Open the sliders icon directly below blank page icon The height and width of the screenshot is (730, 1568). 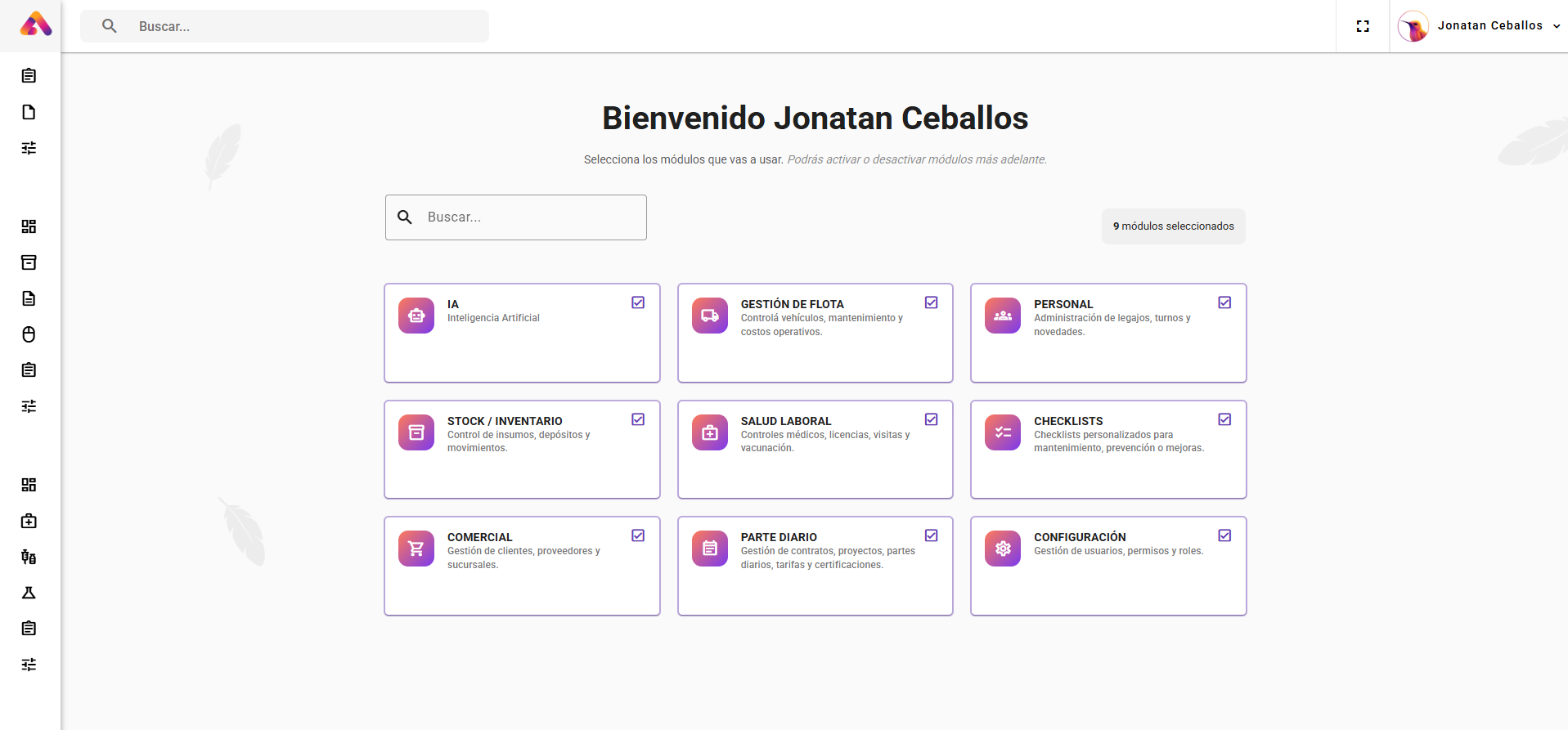29,148
